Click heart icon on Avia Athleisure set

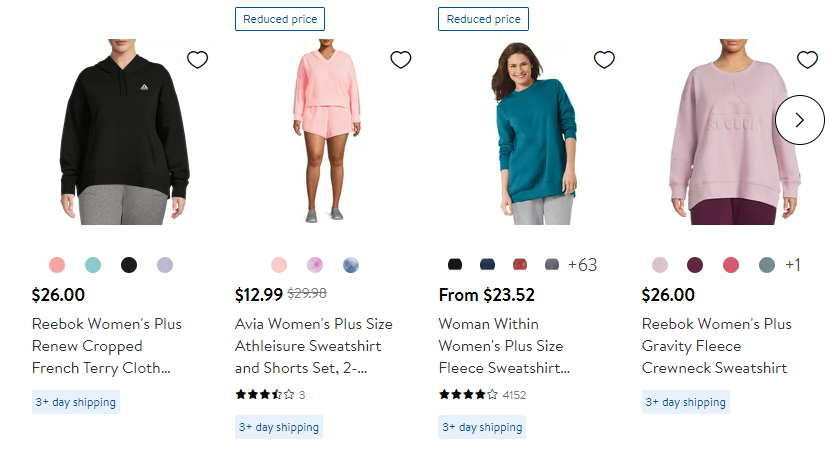(x=401, y=60)
